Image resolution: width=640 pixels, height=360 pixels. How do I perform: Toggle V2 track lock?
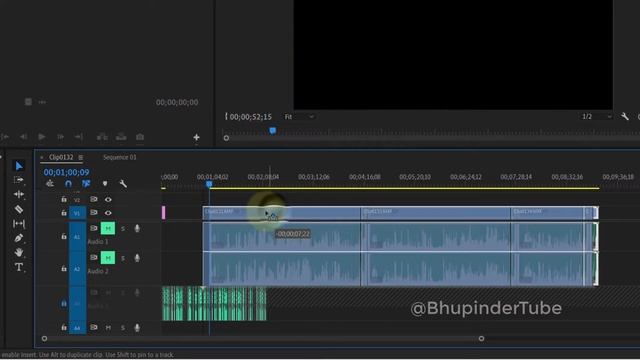pyautogui.click(x=64, y=199)
